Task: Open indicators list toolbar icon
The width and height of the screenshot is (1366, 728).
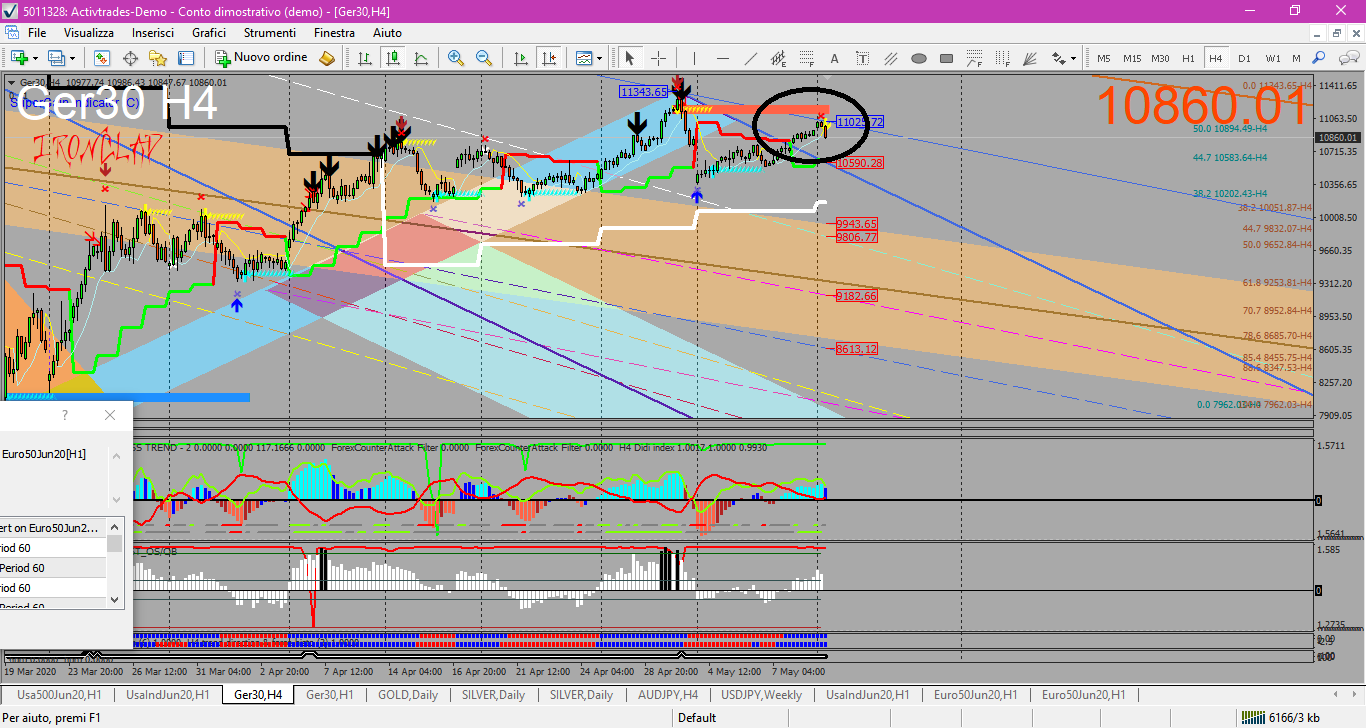Action: click(x=583, y=58)
